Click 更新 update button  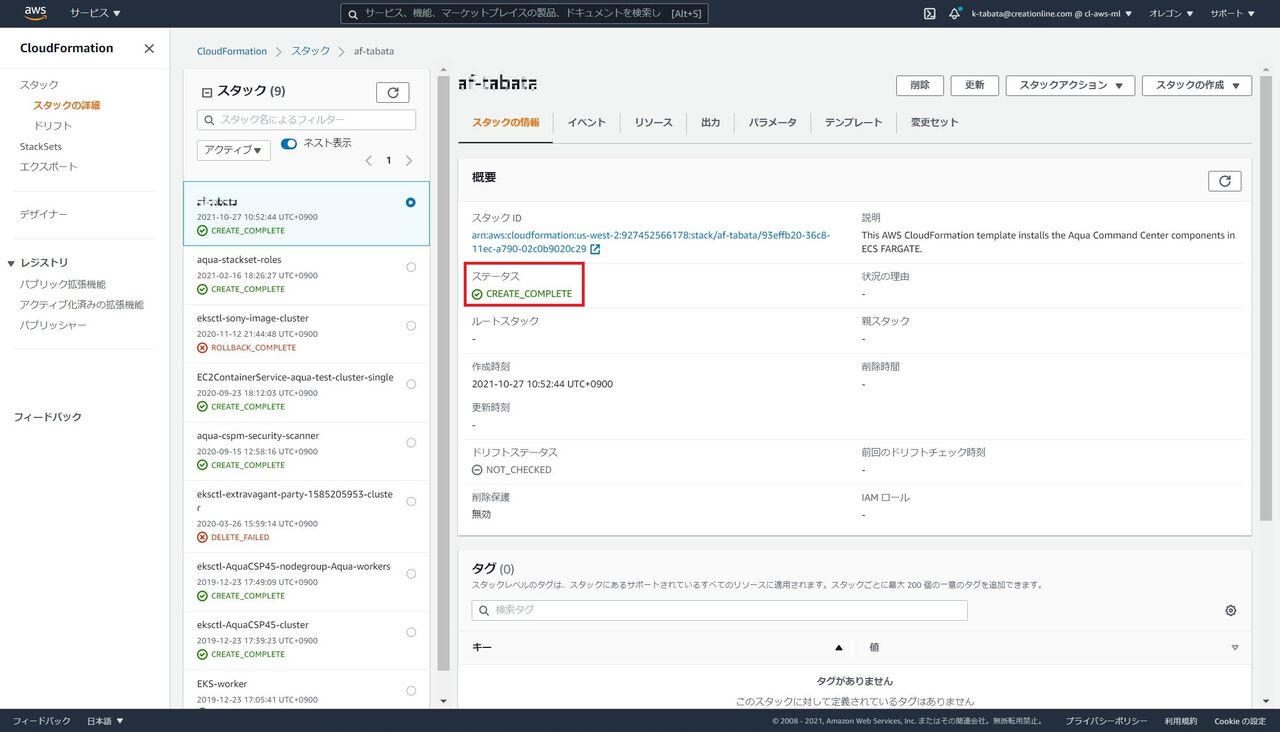pyautogui.click(x=975, y=85)
